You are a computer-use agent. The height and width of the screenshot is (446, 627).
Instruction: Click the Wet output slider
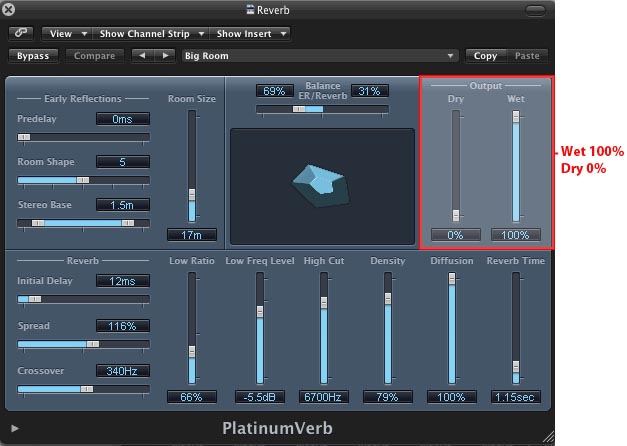(516, 165)
